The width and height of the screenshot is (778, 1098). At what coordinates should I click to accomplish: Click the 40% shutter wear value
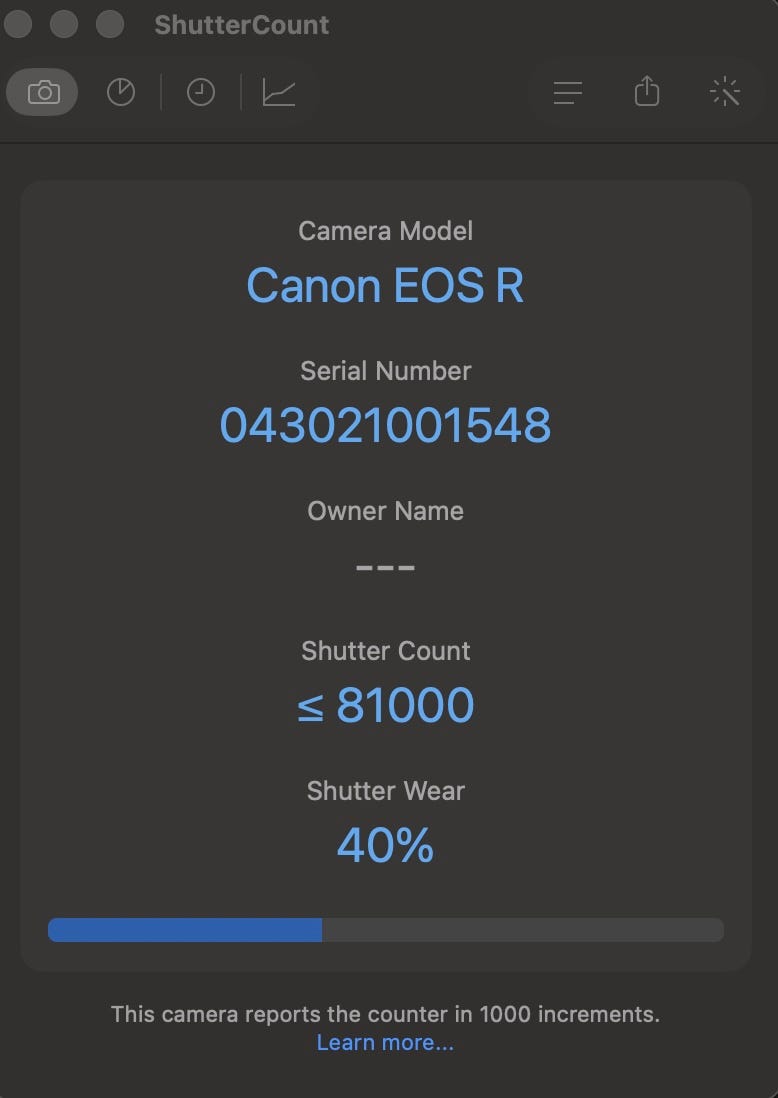pos(385,846)
